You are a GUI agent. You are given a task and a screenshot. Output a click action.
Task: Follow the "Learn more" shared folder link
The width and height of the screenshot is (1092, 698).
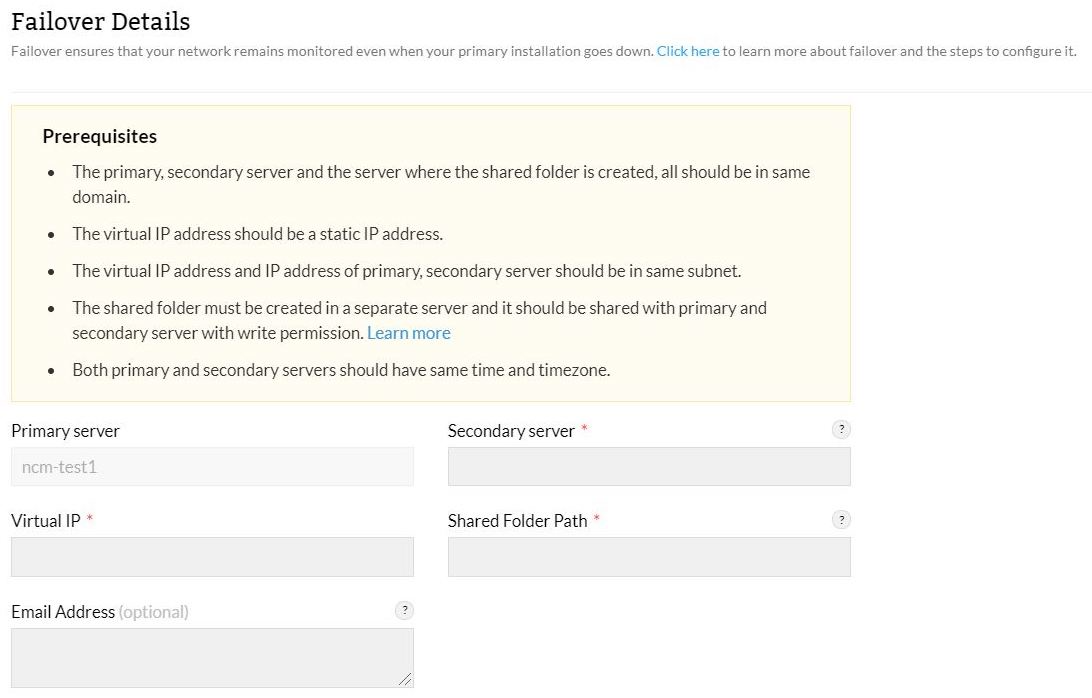[409, 333]
